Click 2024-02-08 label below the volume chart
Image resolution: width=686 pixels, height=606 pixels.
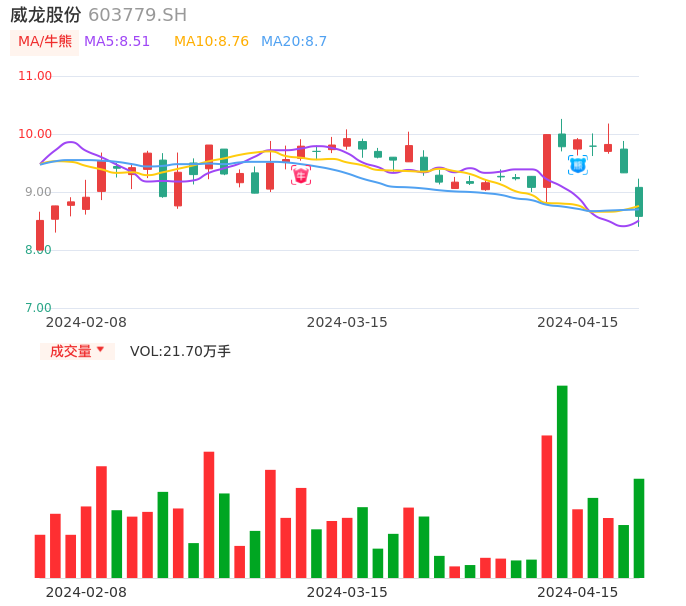pos(86,592)
